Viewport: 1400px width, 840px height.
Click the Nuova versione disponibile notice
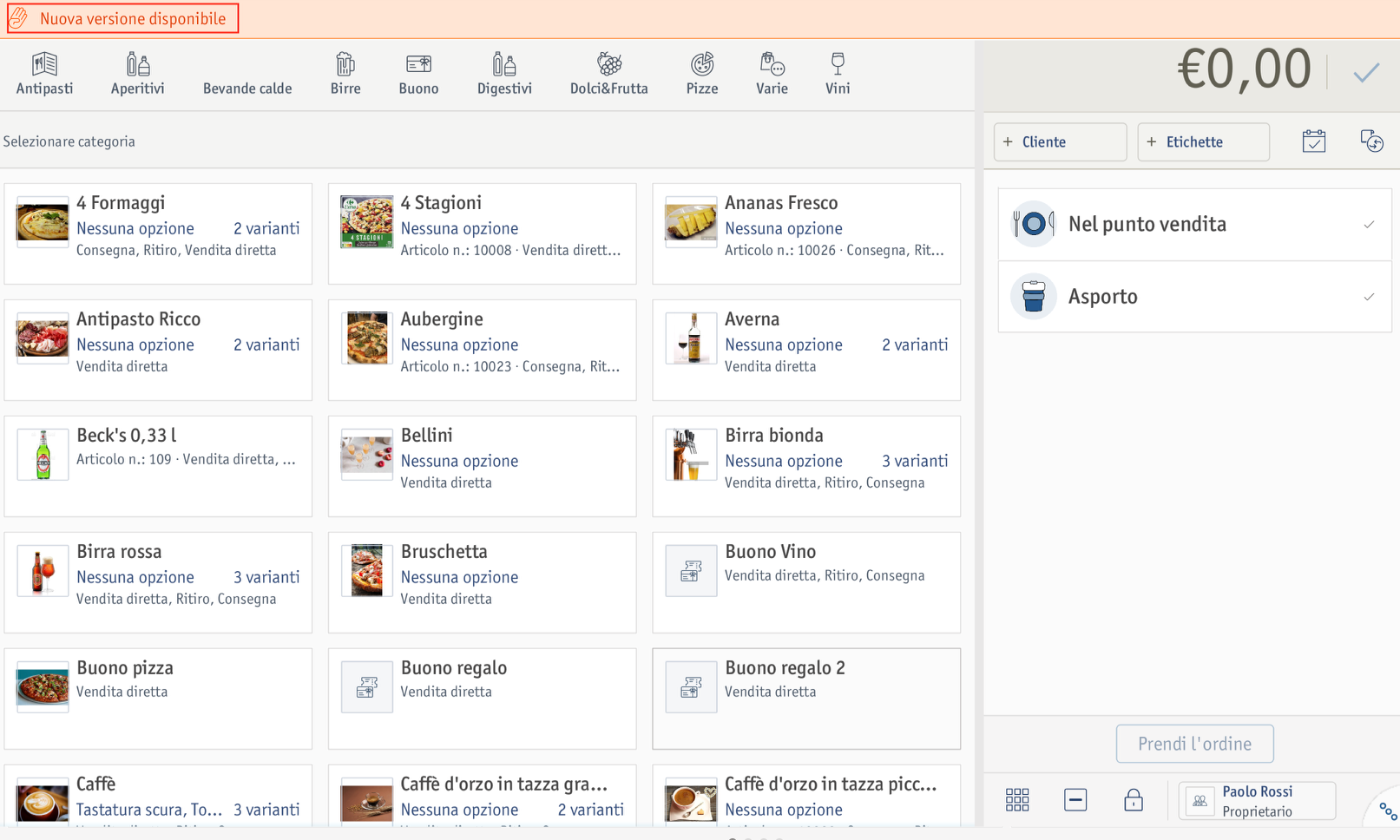(x=122, y=18)
